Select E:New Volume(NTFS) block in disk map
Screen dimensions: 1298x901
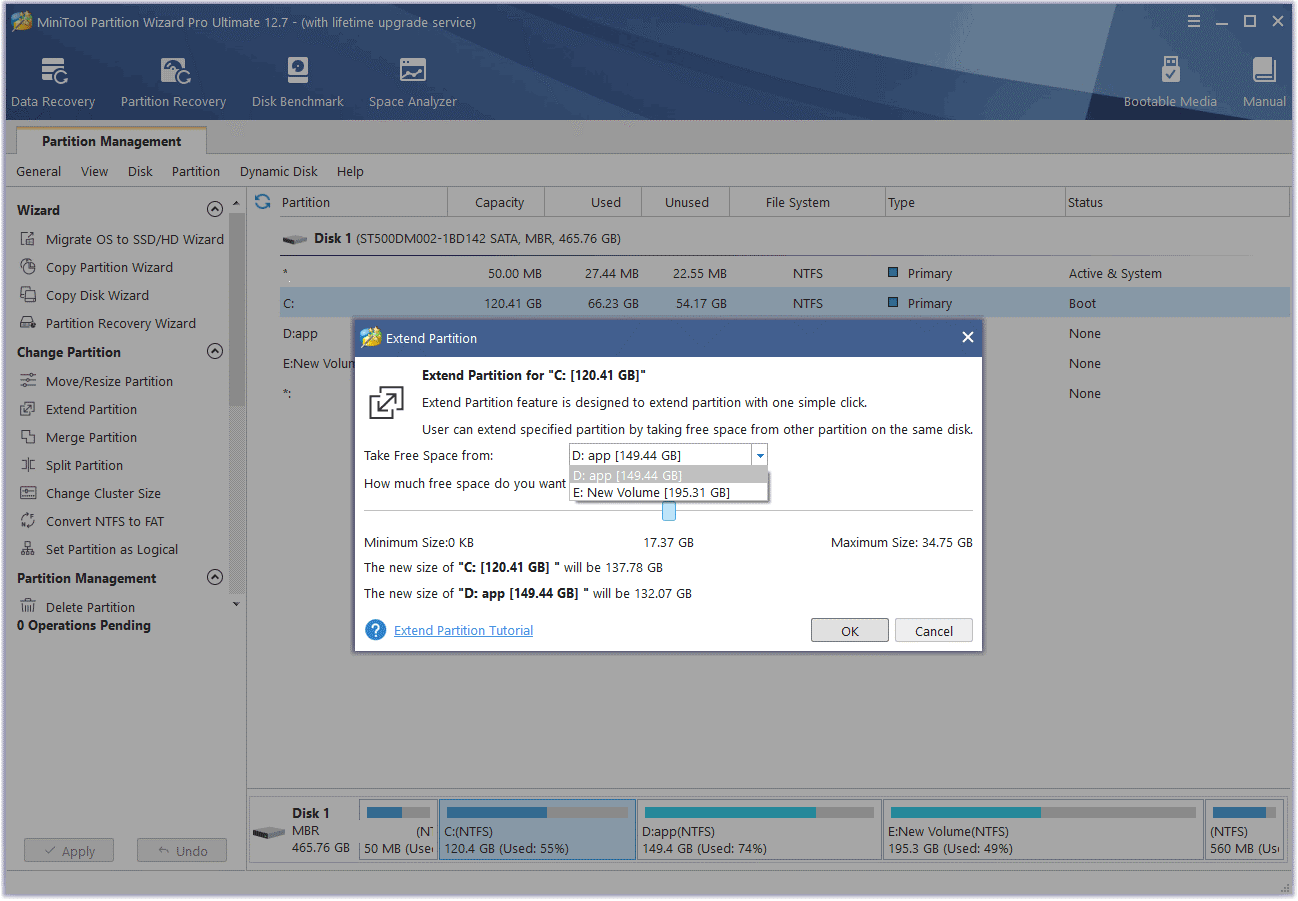point(1043,829)
